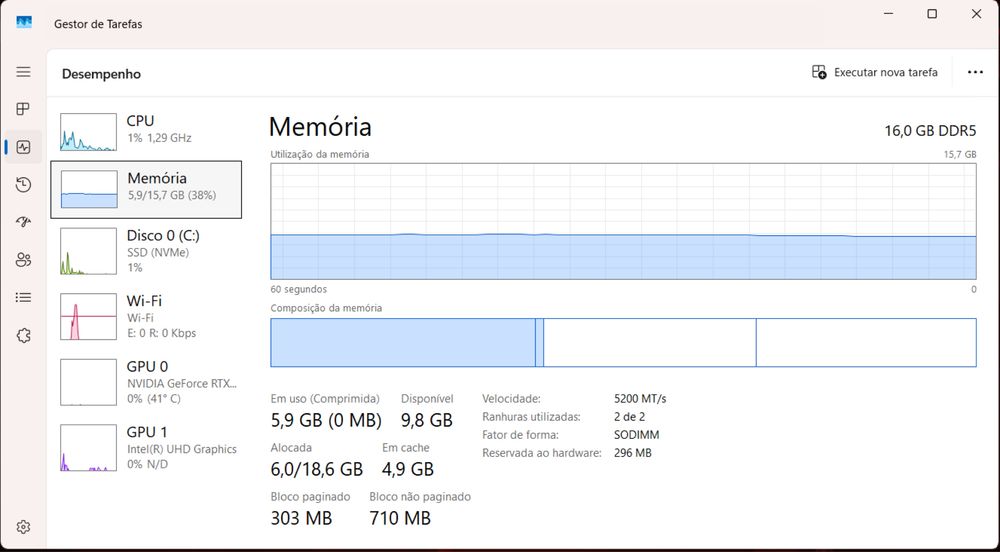Select the GPU 1 Intel entry

(x=146, y=447)
